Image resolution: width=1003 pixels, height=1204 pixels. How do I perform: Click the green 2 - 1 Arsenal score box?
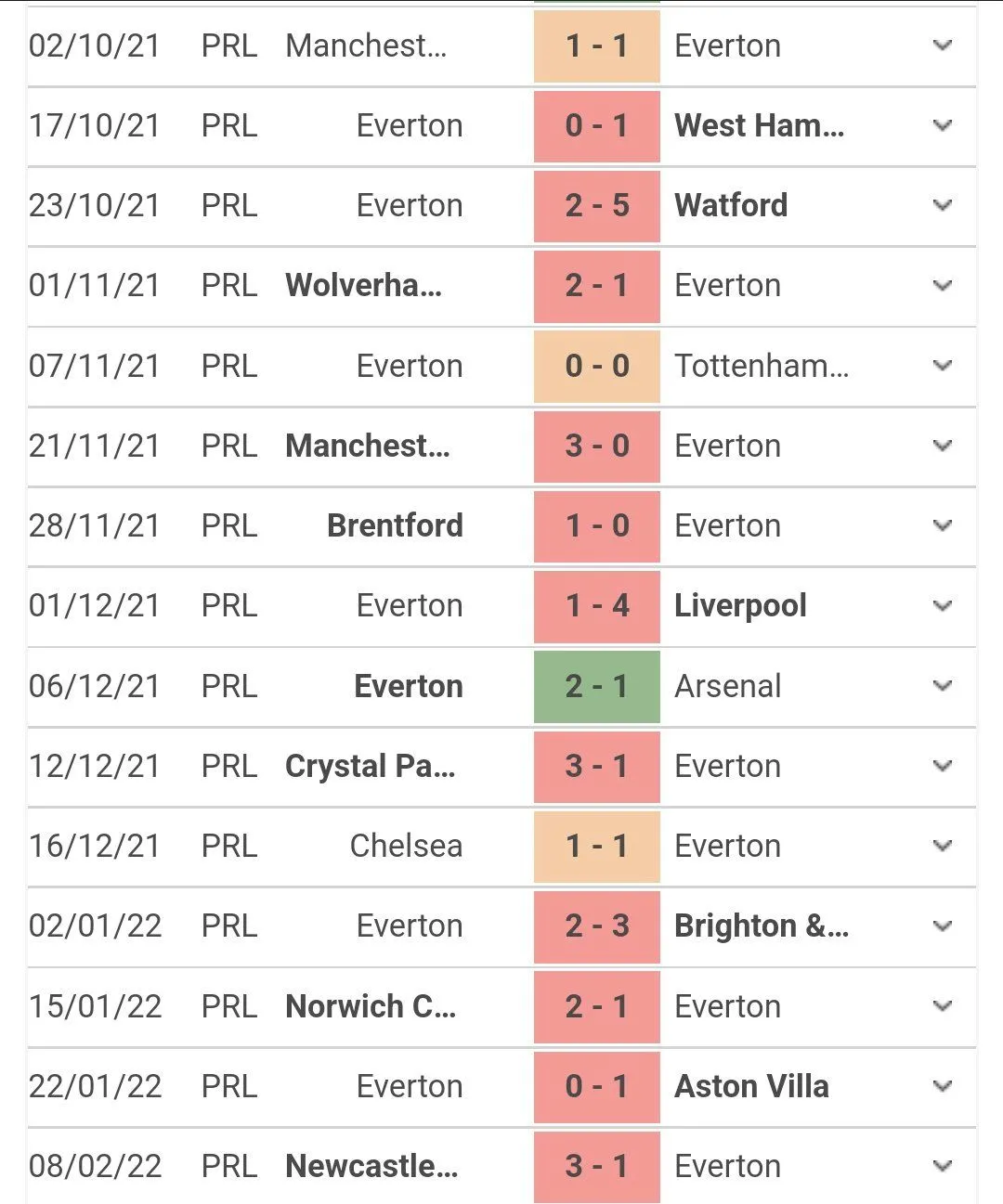(x=597, y=686)
